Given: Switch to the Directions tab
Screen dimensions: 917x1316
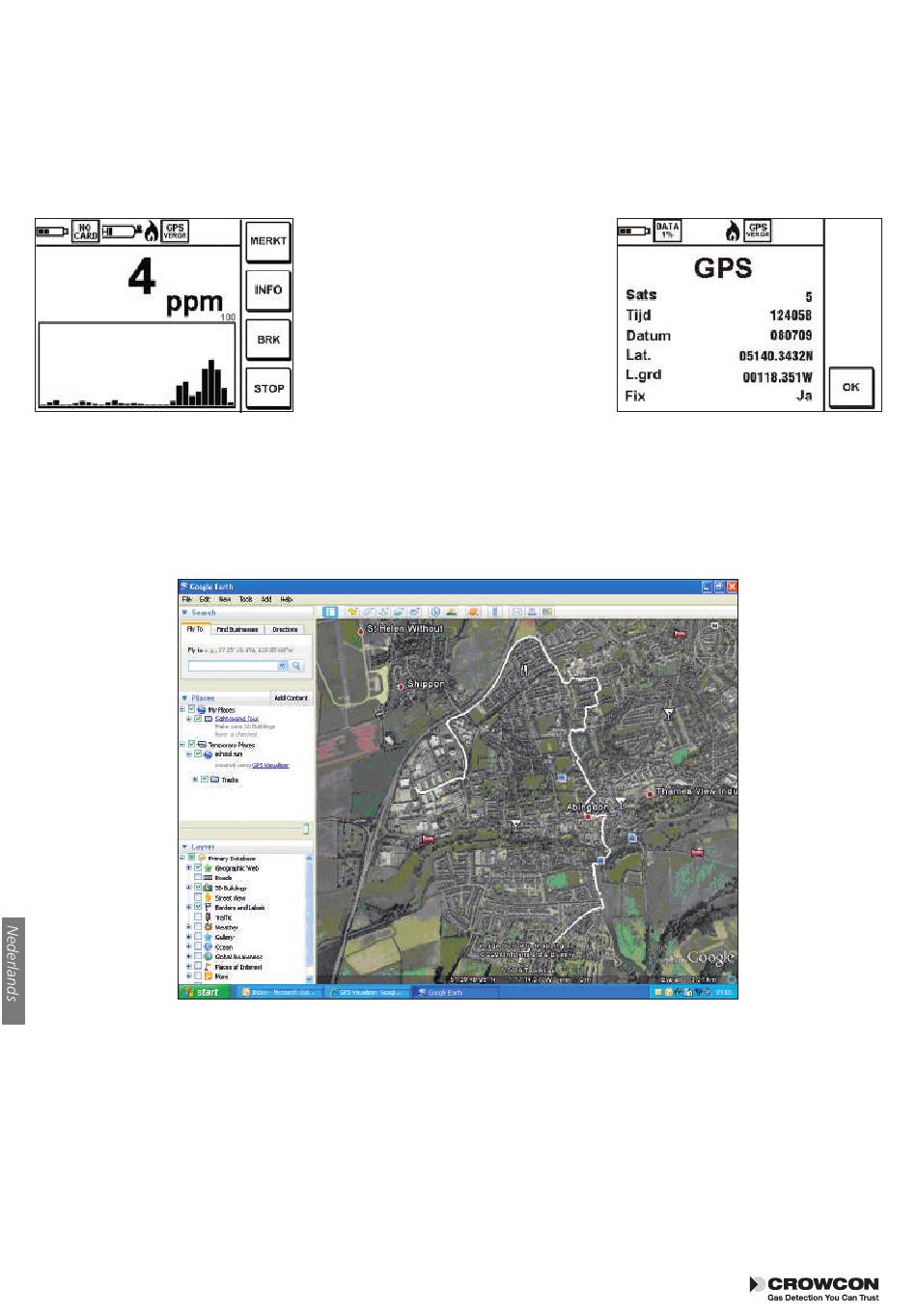Looking at the screenshot, I should [285, 630].
